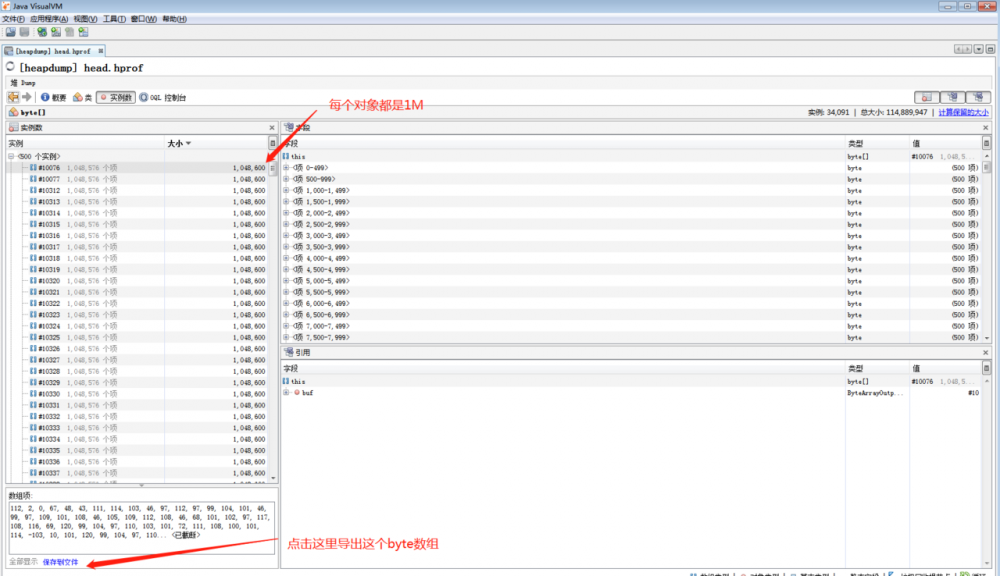Close the head.hprof tab

101,51
